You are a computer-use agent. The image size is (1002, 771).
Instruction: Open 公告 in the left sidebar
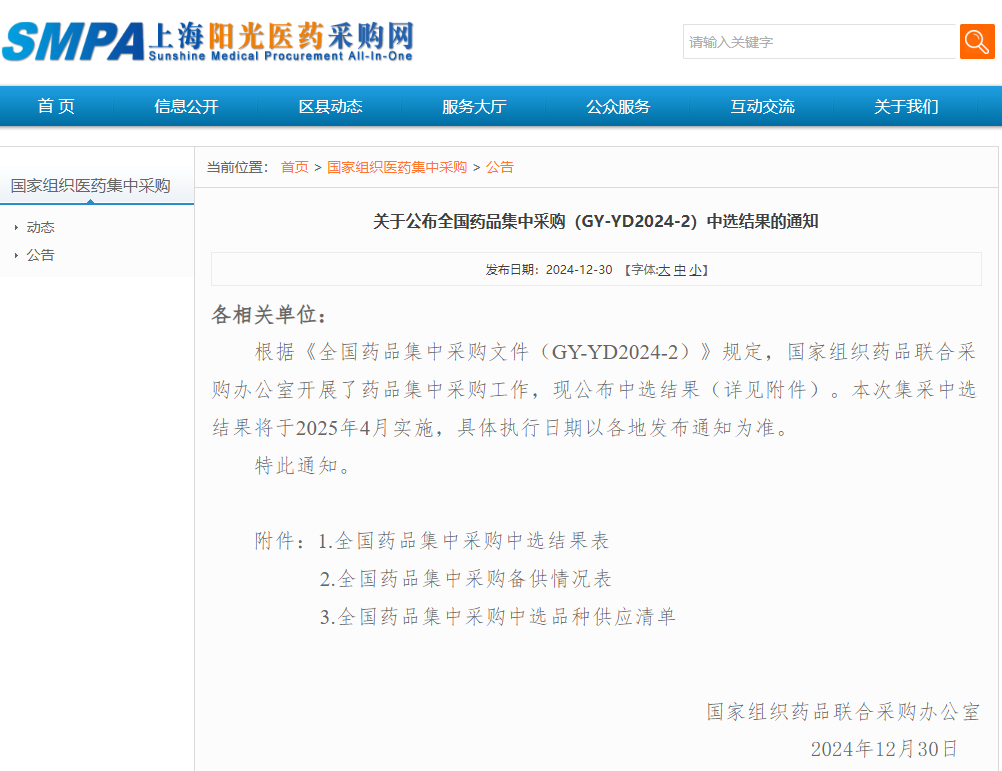coord(40,256)
